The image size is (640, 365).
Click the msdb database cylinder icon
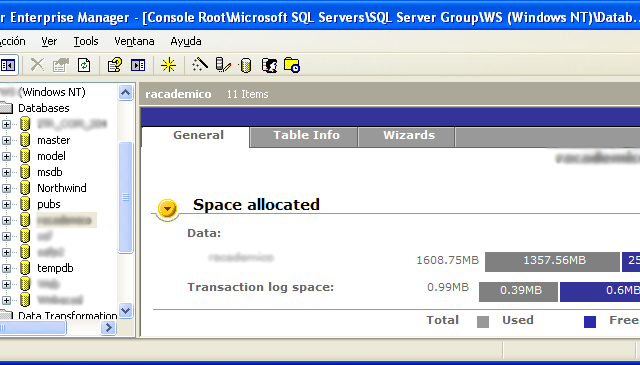[x=25, y=172]
